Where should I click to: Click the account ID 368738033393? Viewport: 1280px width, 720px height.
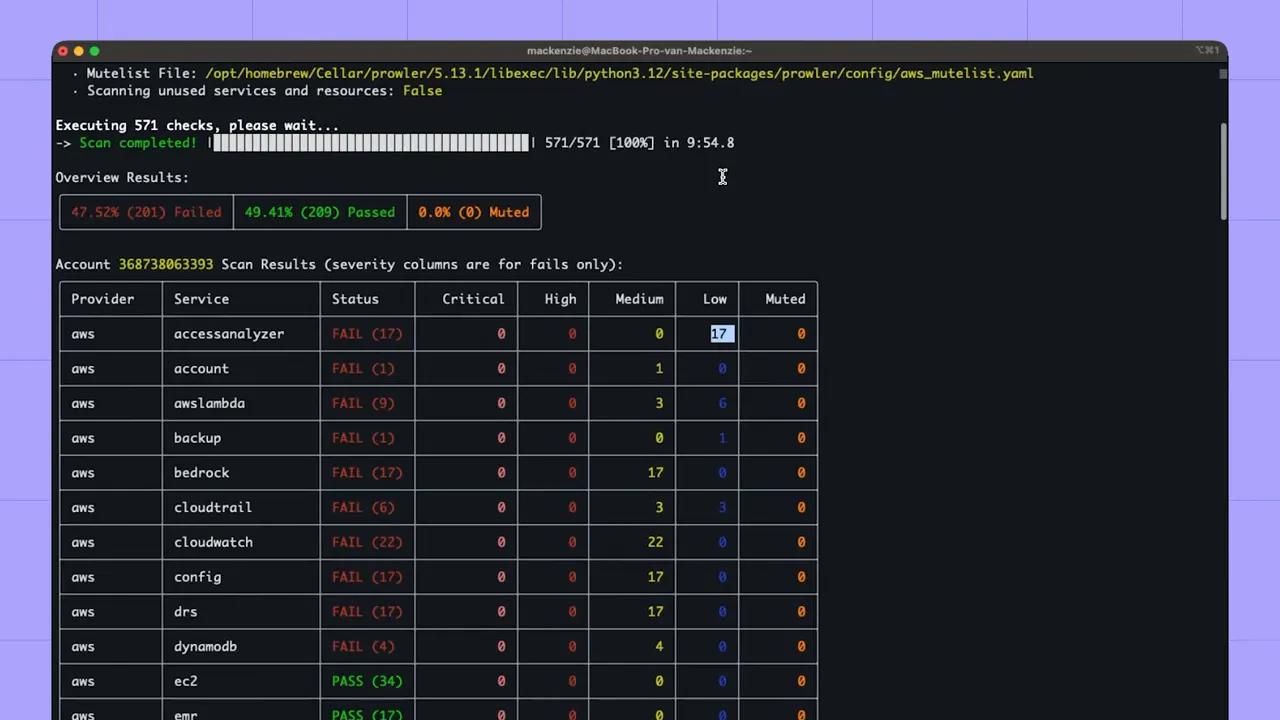(165, 264)
